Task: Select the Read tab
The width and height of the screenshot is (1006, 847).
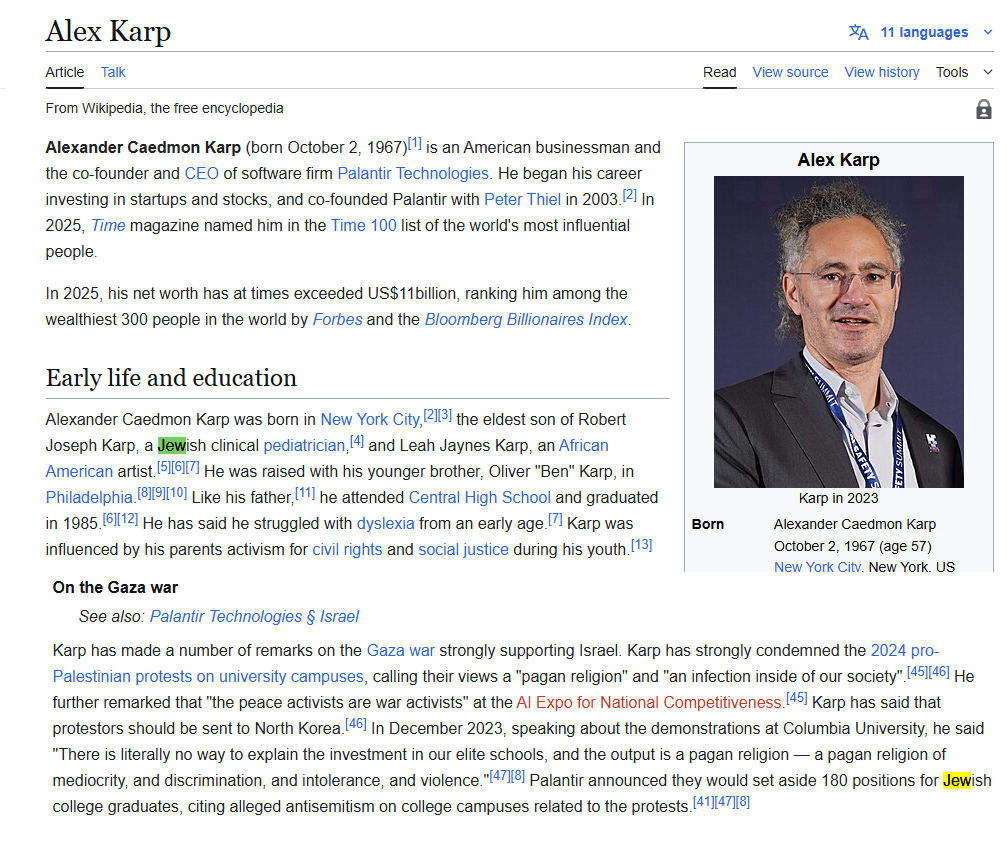Action: pos(720,73)
